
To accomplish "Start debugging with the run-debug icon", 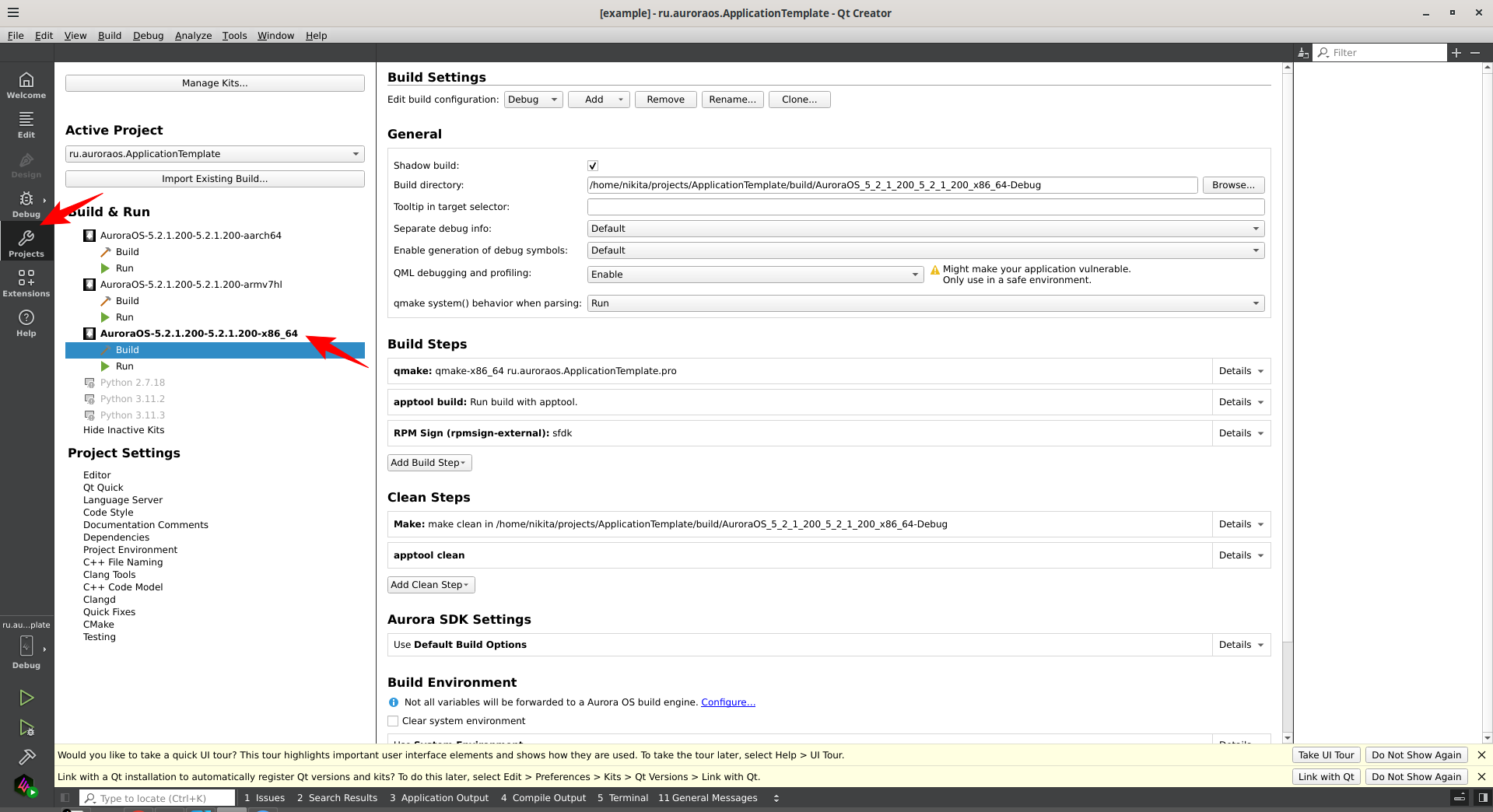I will pyautogui.click(x=26, y=728).
